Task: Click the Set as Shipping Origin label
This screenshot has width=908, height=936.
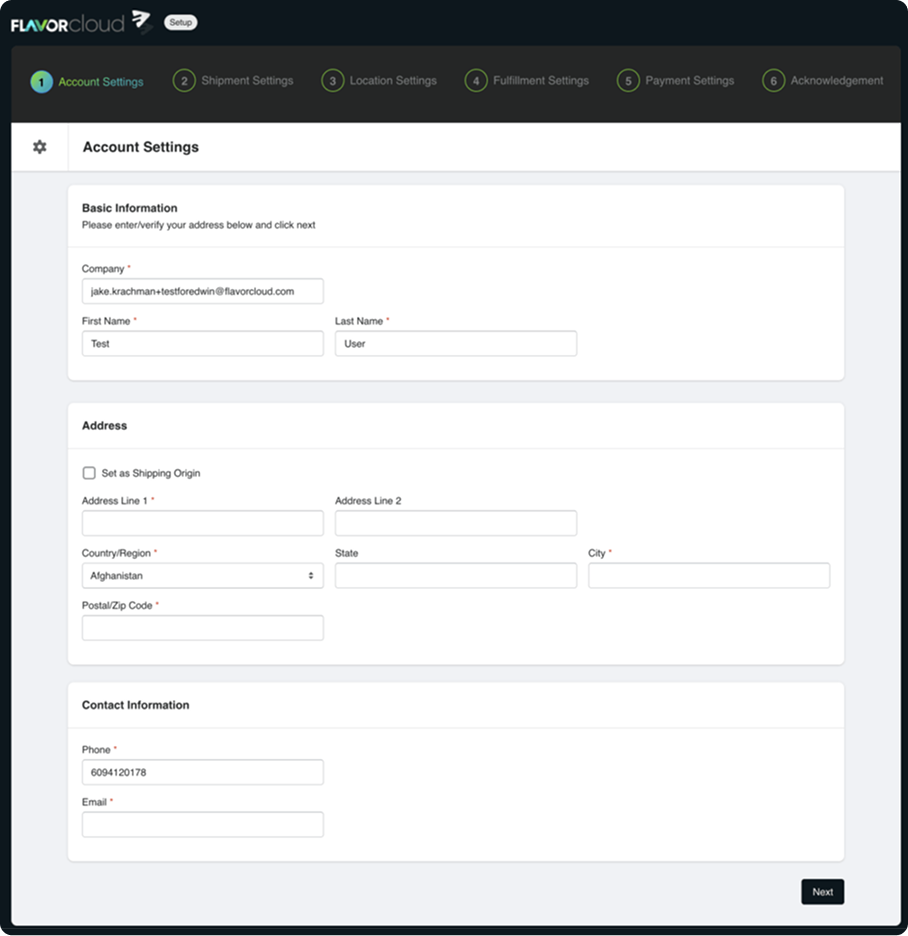Action: coord(151,473)
